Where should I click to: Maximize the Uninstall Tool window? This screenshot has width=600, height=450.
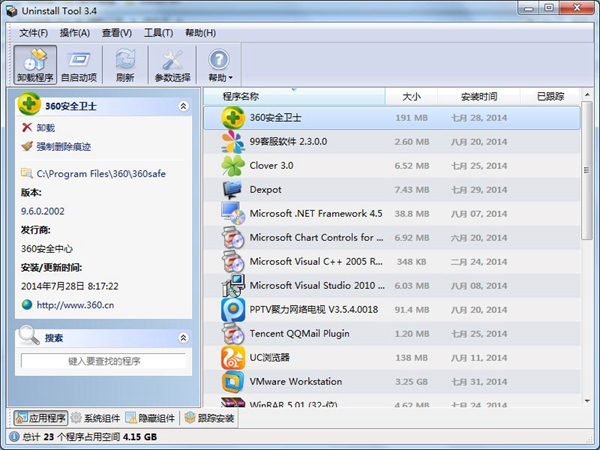tap(549, 8)
